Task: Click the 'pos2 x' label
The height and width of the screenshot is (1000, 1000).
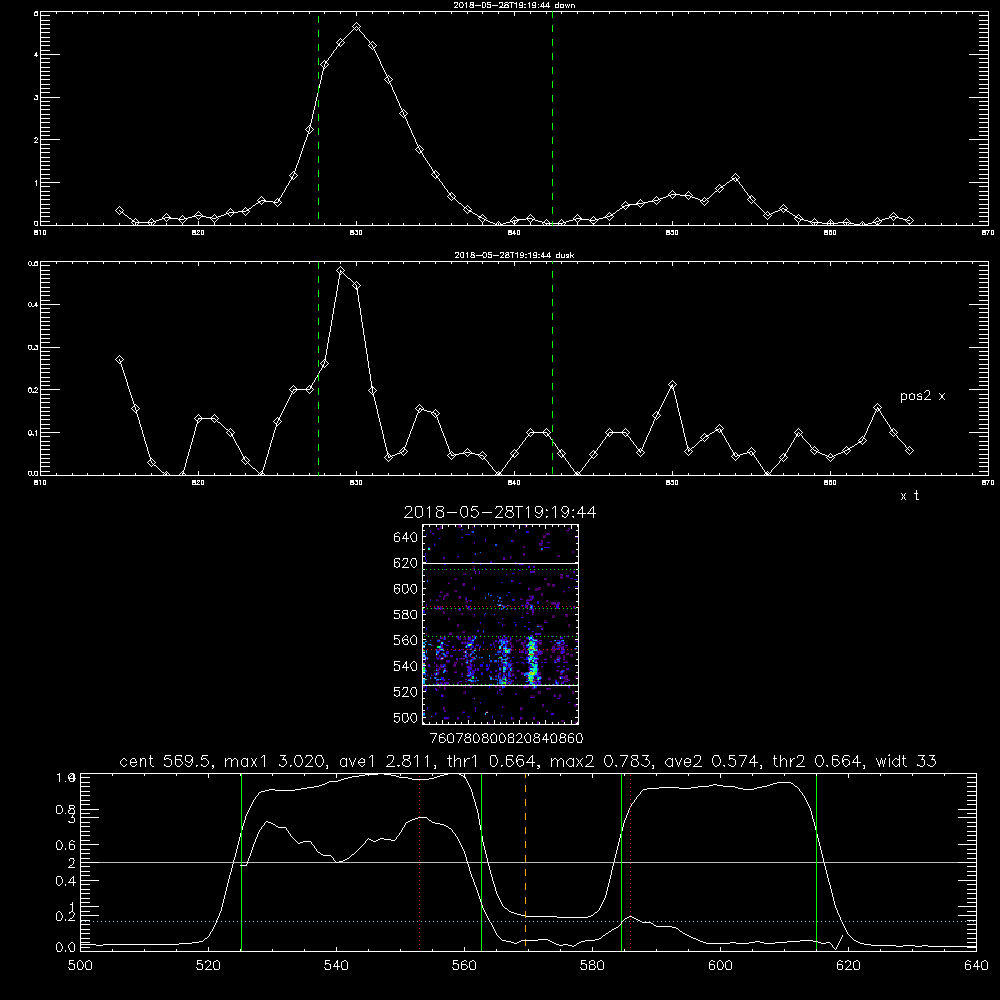Action: point(922,396)
